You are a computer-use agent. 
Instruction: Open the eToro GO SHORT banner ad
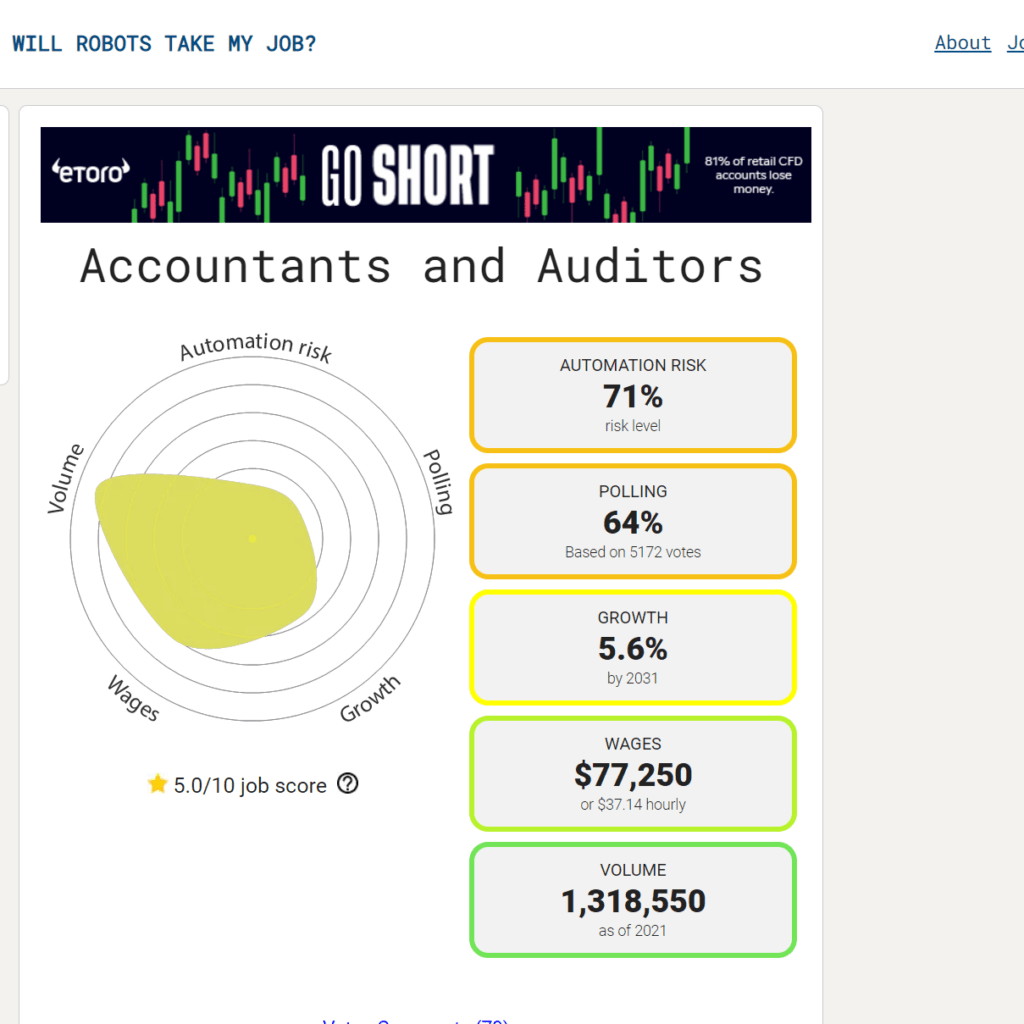pyautogui.click(x=426, y=175)
